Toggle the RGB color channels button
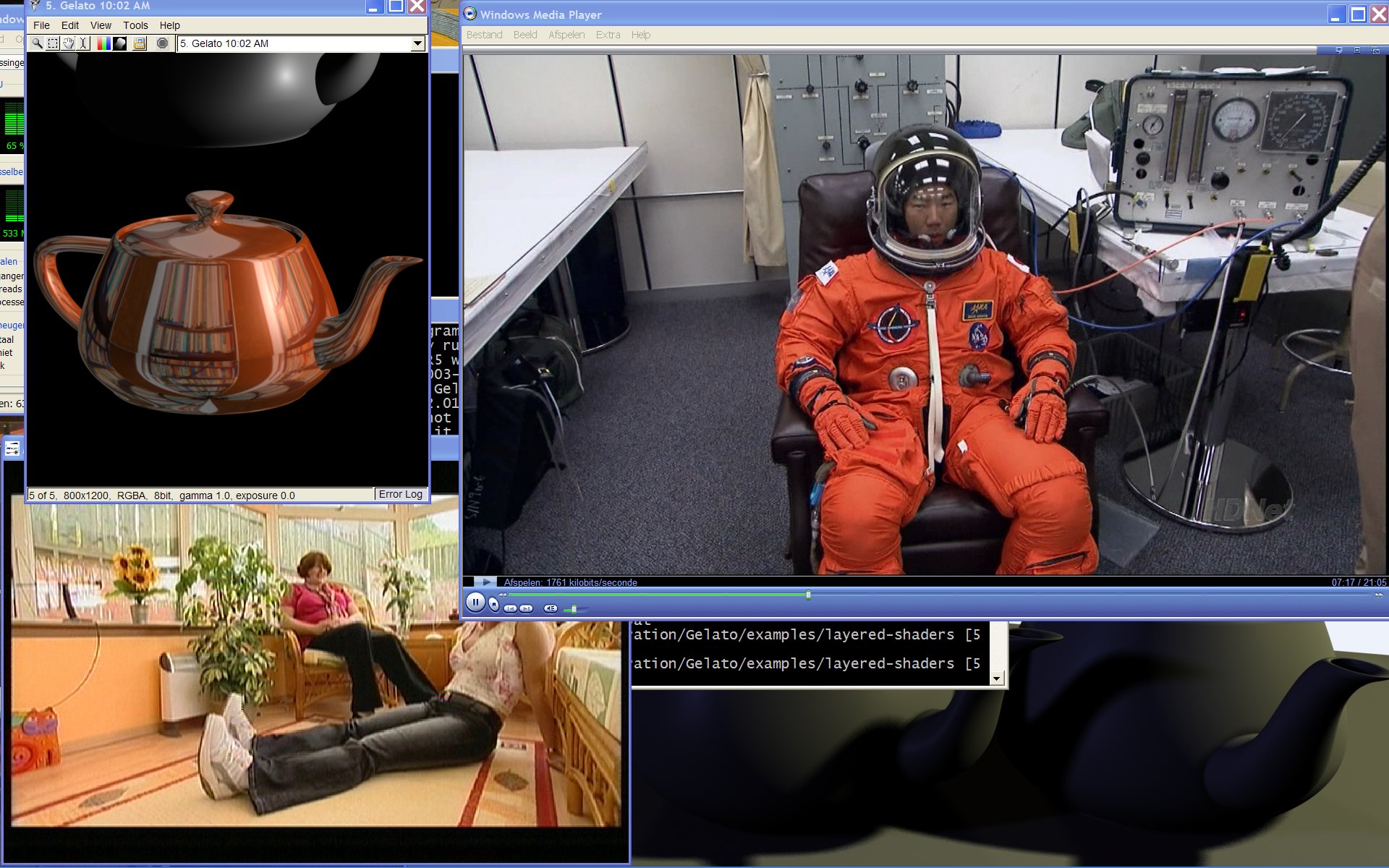This screenshot has width=1389, height=868. coord(104,43)
